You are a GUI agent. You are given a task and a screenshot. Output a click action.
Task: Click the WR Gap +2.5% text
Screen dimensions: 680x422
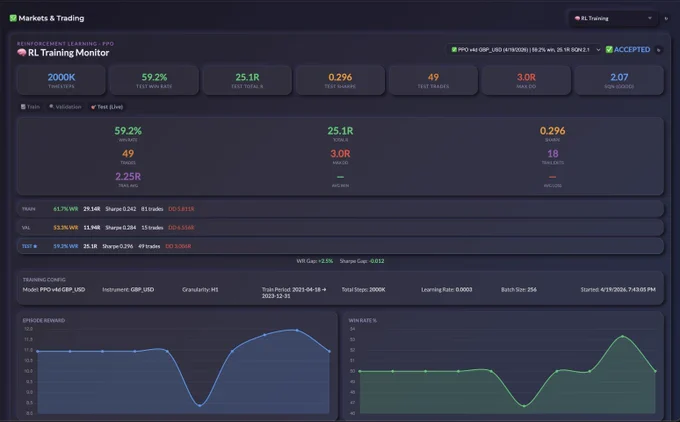click(x=314, y=261)
